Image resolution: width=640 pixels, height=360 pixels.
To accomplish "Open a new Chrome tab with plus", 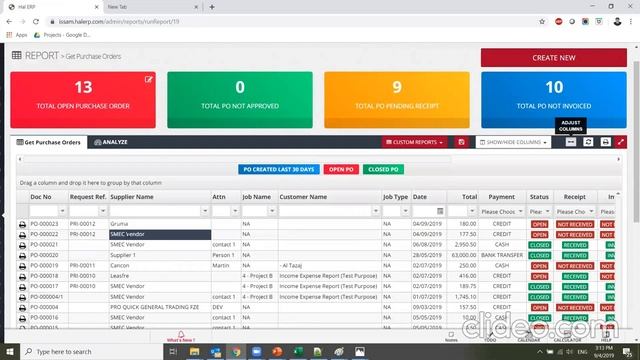I will [212, 7].
